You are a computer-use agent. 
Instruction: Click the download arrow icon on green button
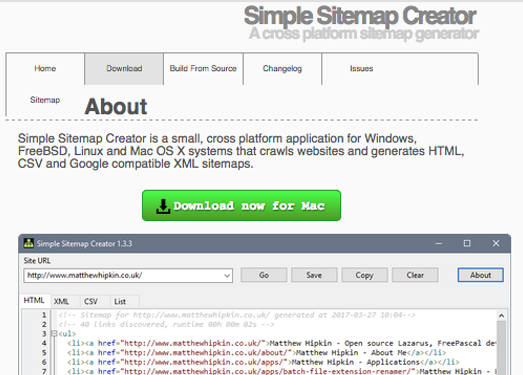point(163,206)
